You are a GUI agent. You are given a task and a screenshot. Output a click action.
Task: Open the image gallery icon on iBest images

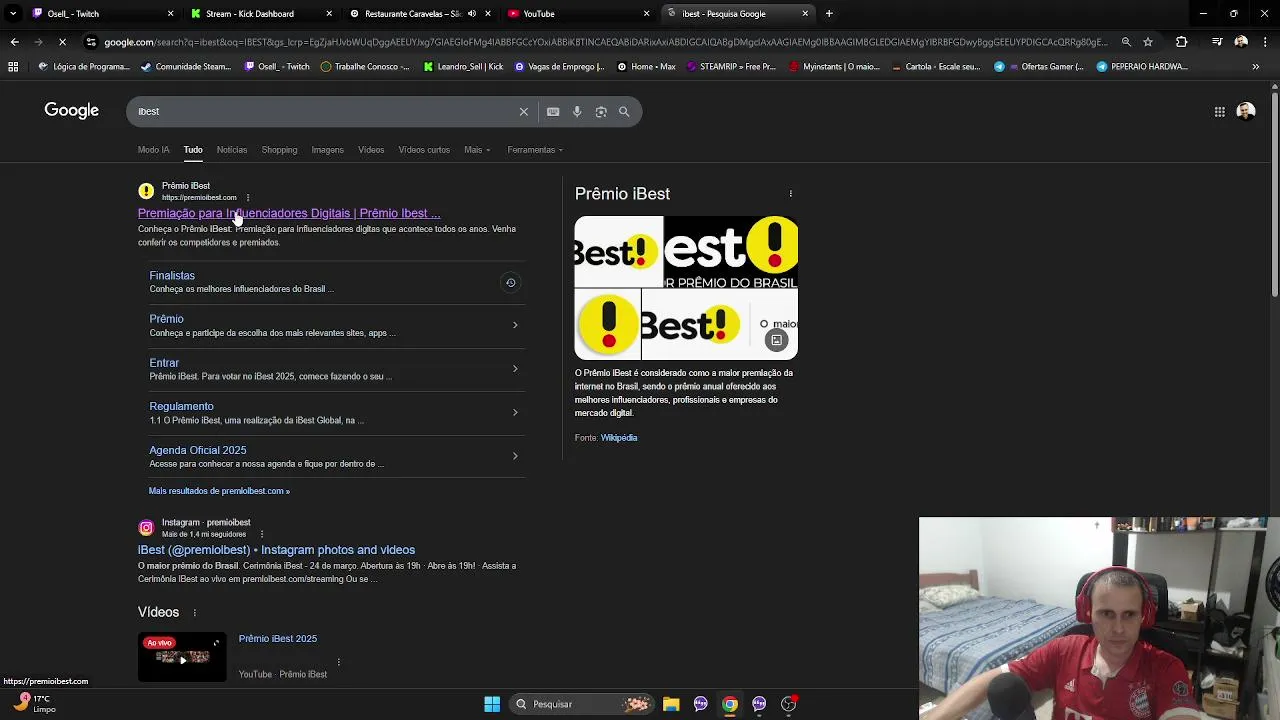[x=776, y=341]
